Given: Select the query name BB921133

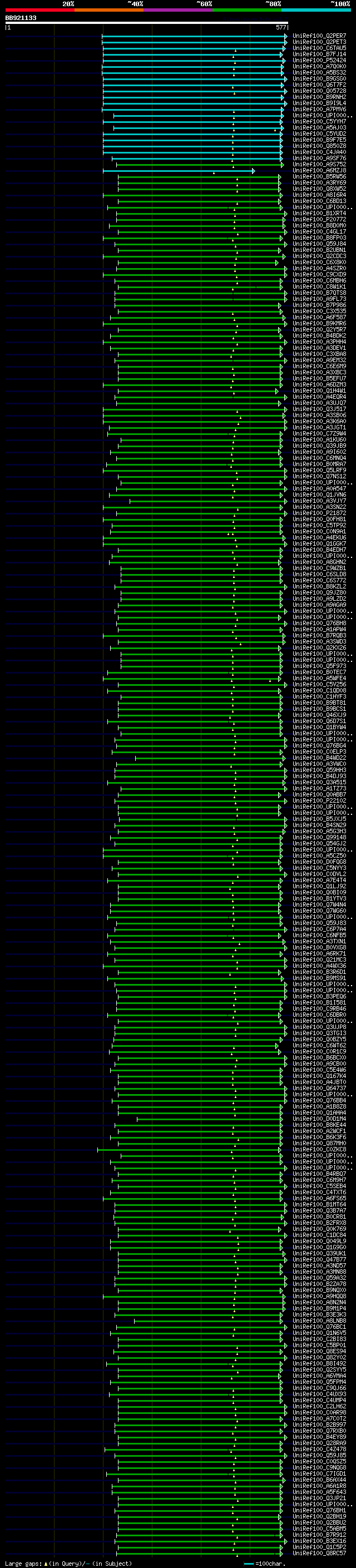Looking at the screenshot, I should coord(21,18).
